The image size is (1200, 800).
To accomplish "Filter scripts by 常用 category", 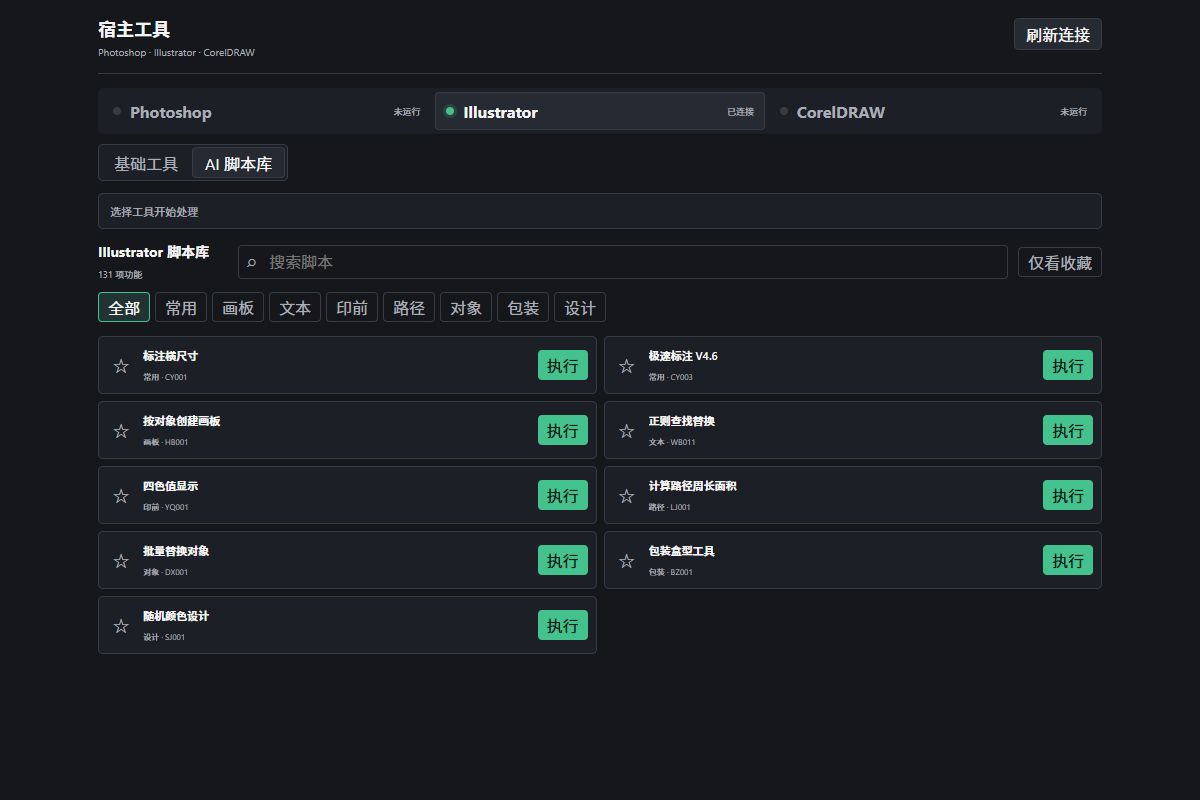I will tap(181, 307).
